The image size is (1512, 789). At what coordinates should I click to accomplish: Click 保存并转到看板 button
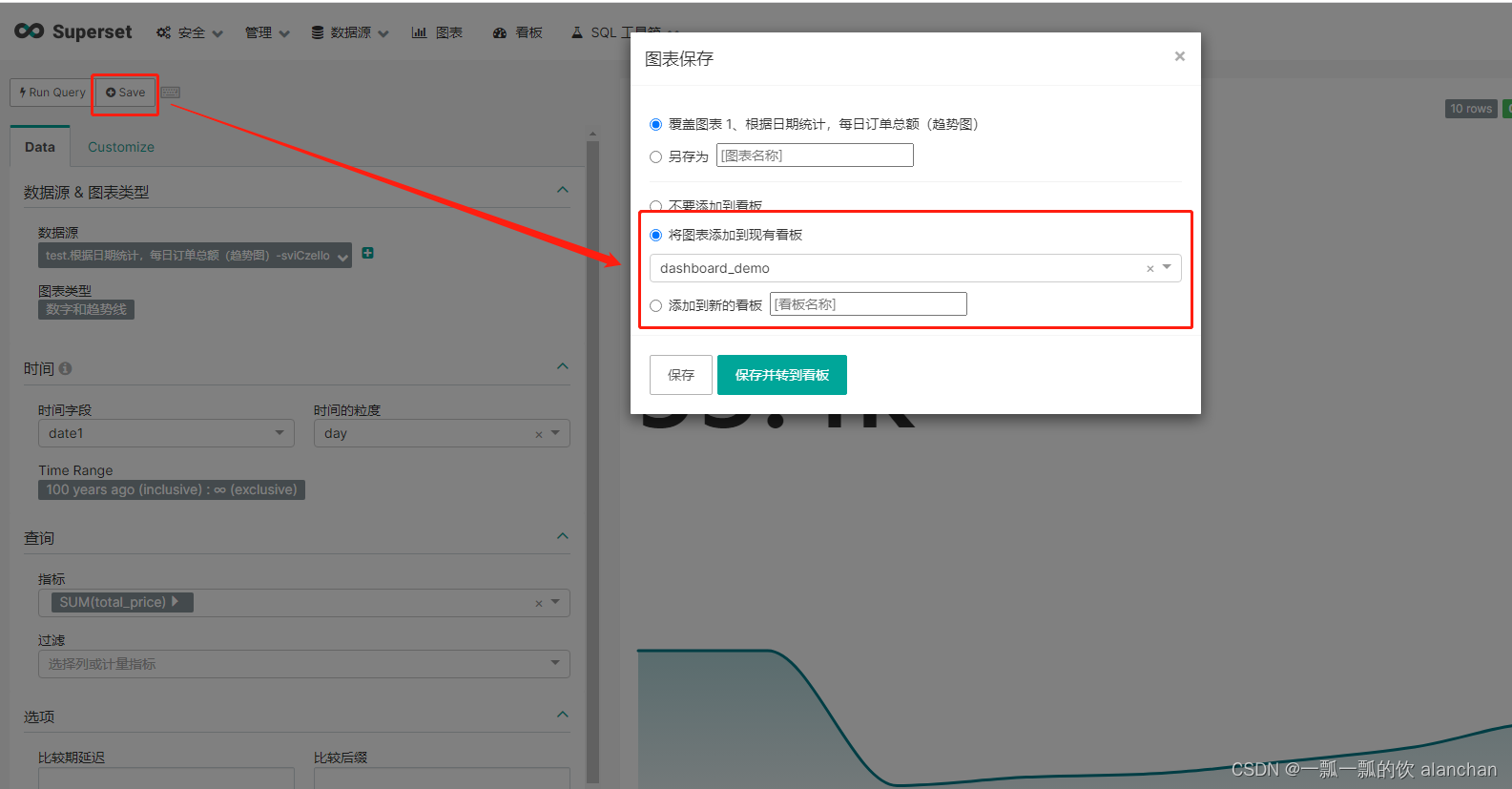pyautogui.click(x=782, y=375)
